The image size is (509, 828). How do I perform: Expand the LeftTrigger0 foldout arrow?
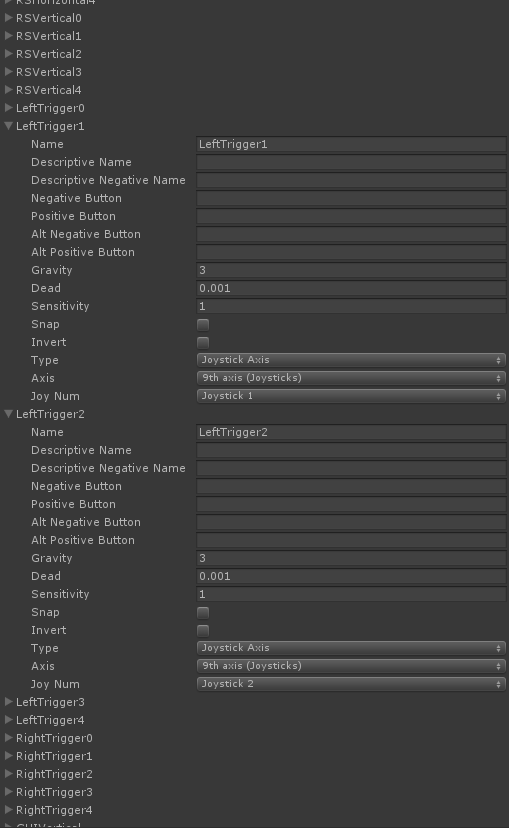click(8, 107)
